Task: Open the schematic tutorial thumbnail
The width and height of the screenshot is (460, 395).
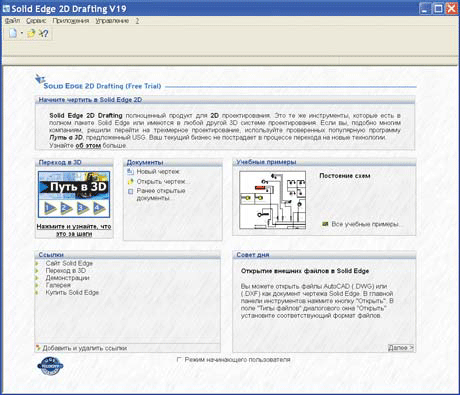Action: click(273, 200)
